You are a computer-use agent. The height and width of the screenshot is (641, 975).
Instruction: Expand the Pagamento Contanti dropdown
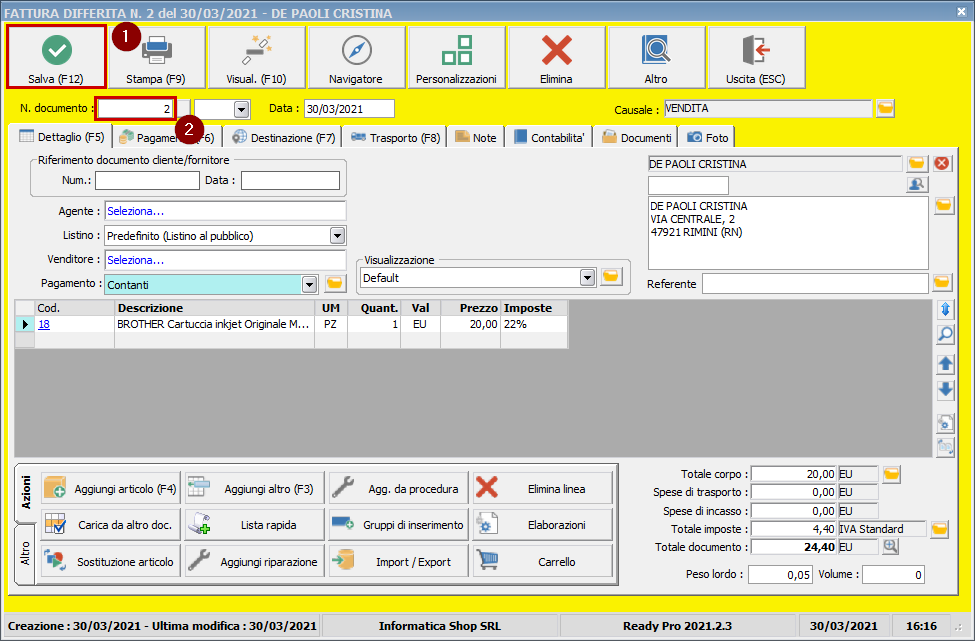309,285
